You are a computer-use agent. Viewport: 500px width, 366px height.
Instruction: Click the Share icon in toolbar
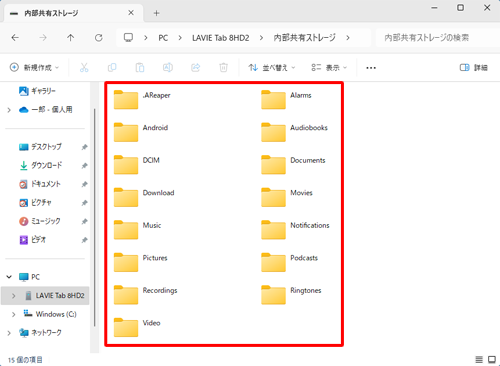click(x=196, y=68)
